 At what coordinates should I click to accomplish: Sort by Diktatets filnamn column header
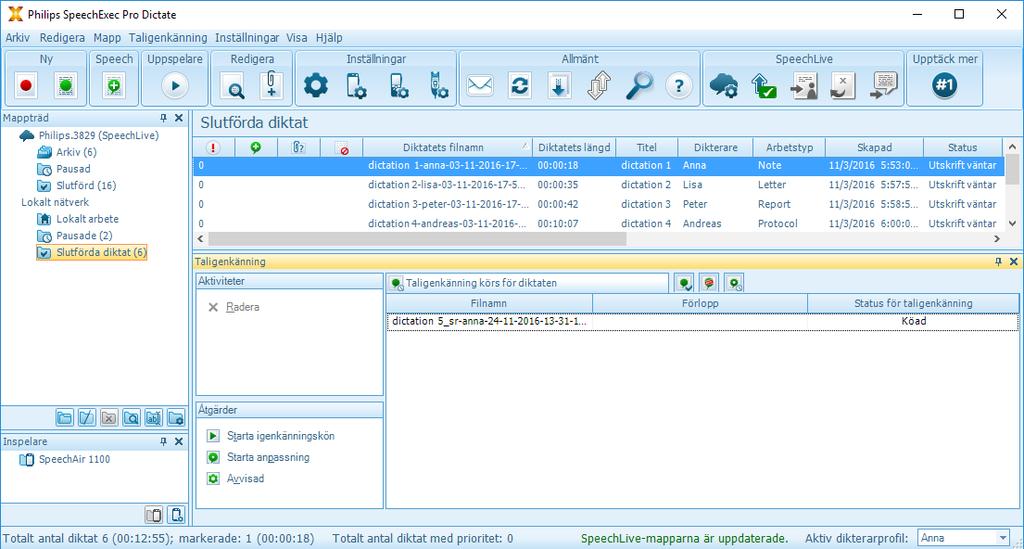[448, 148]
